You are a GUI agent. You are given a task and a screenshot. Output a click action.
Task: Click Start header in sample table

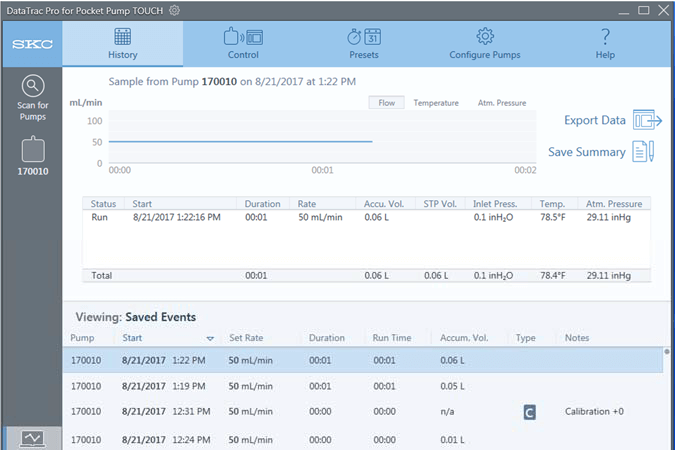[x=142, y=204]
